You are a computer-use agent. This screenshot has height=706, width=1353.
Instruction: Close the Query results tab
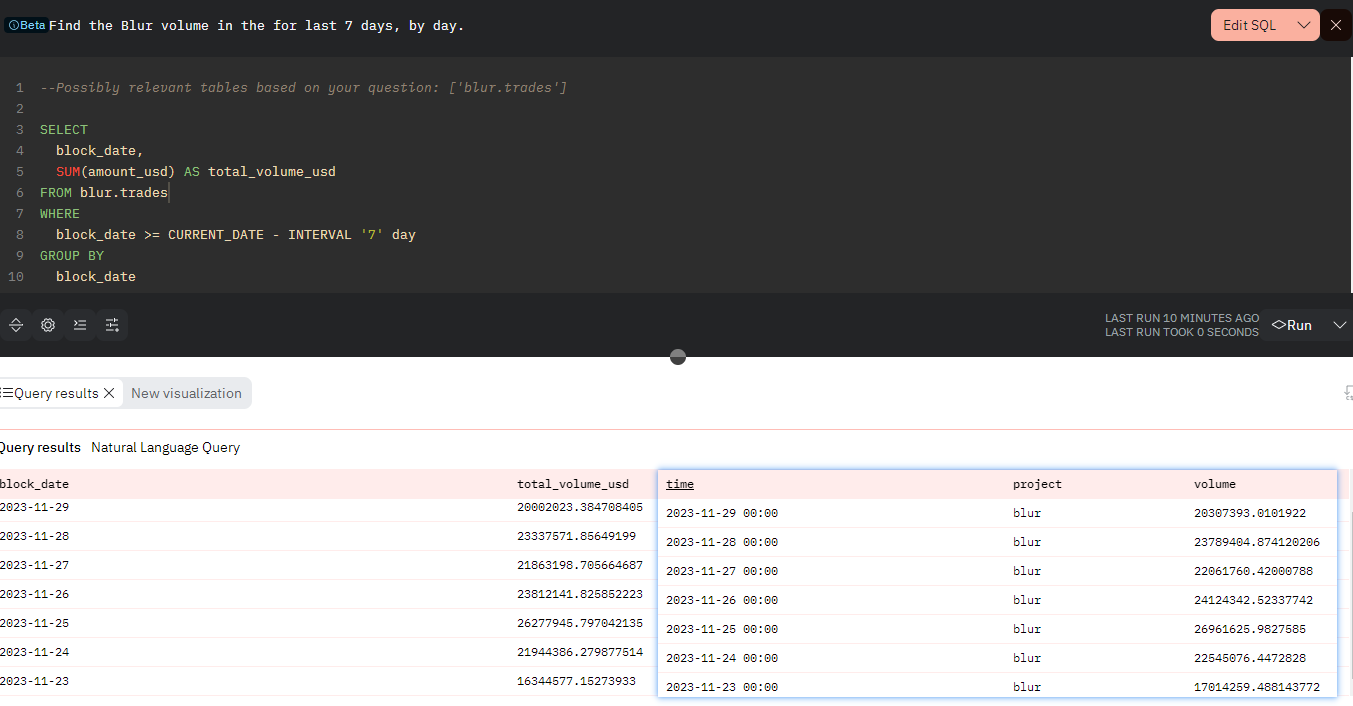[109, 393]
